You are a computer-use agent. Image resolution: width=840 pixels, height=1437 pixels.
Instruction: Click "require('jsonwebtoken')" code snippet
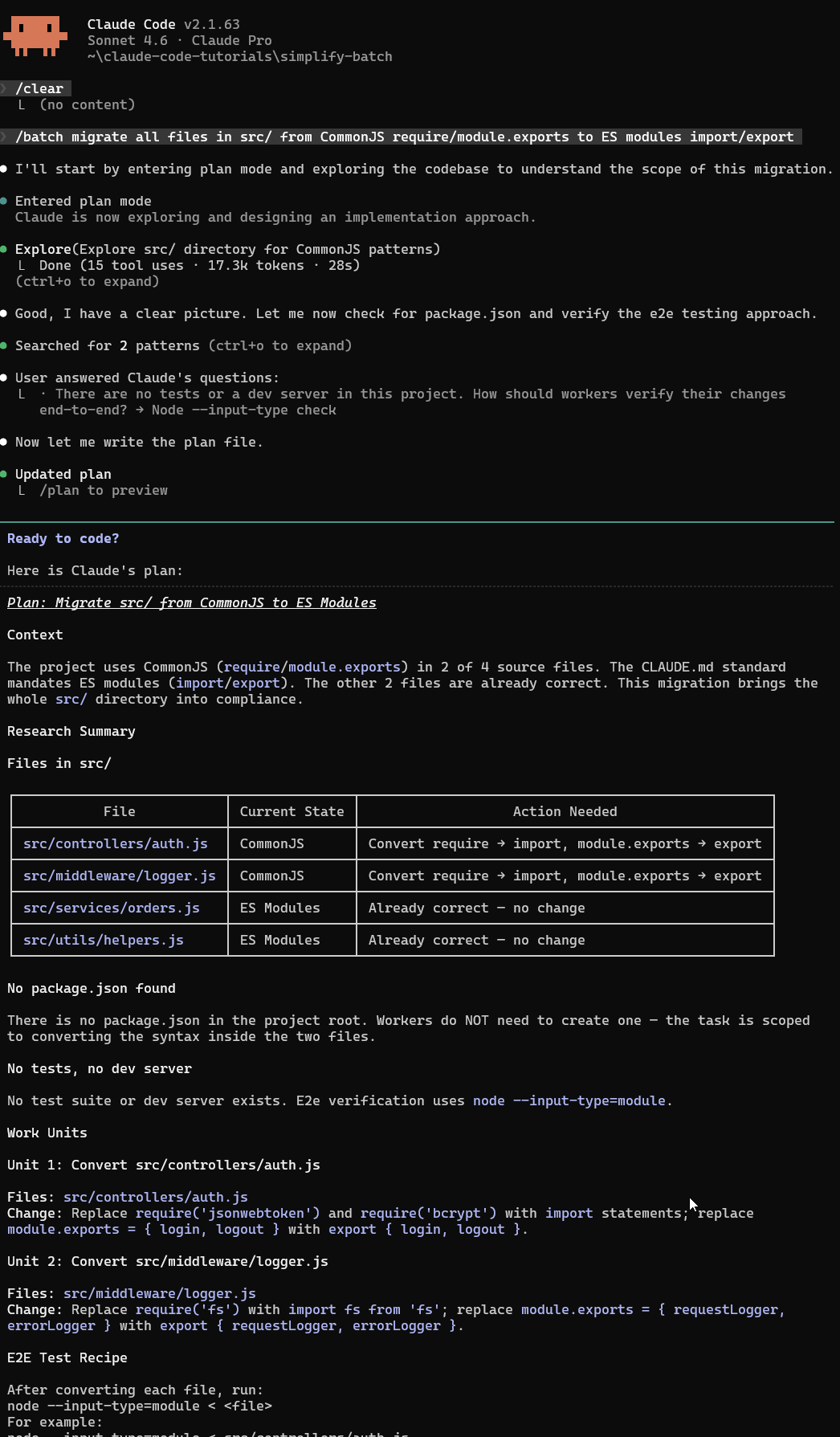click(227, 1213)
